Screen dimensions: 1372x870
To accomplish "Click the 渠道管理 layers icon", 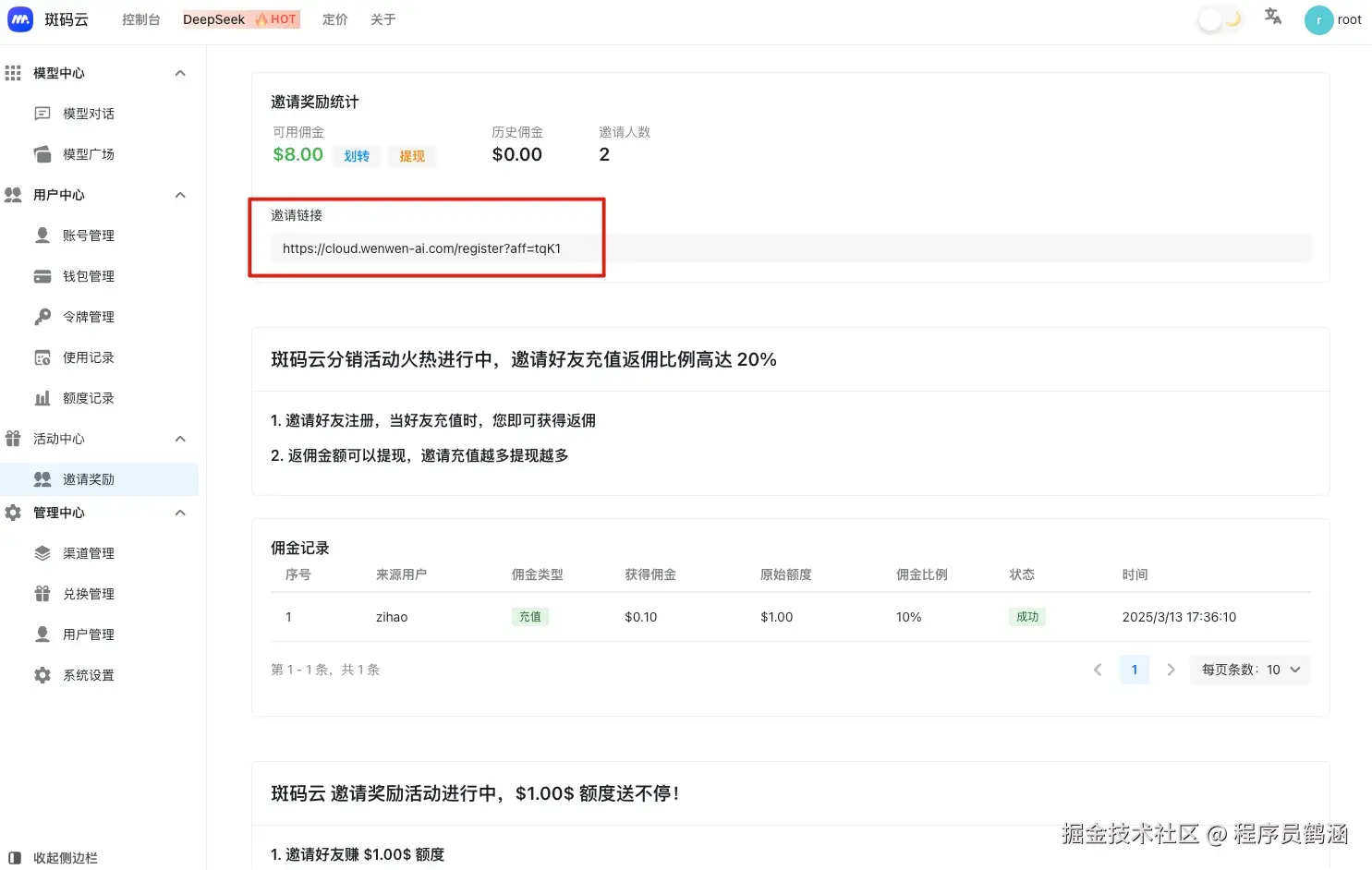I will [42, 553].
